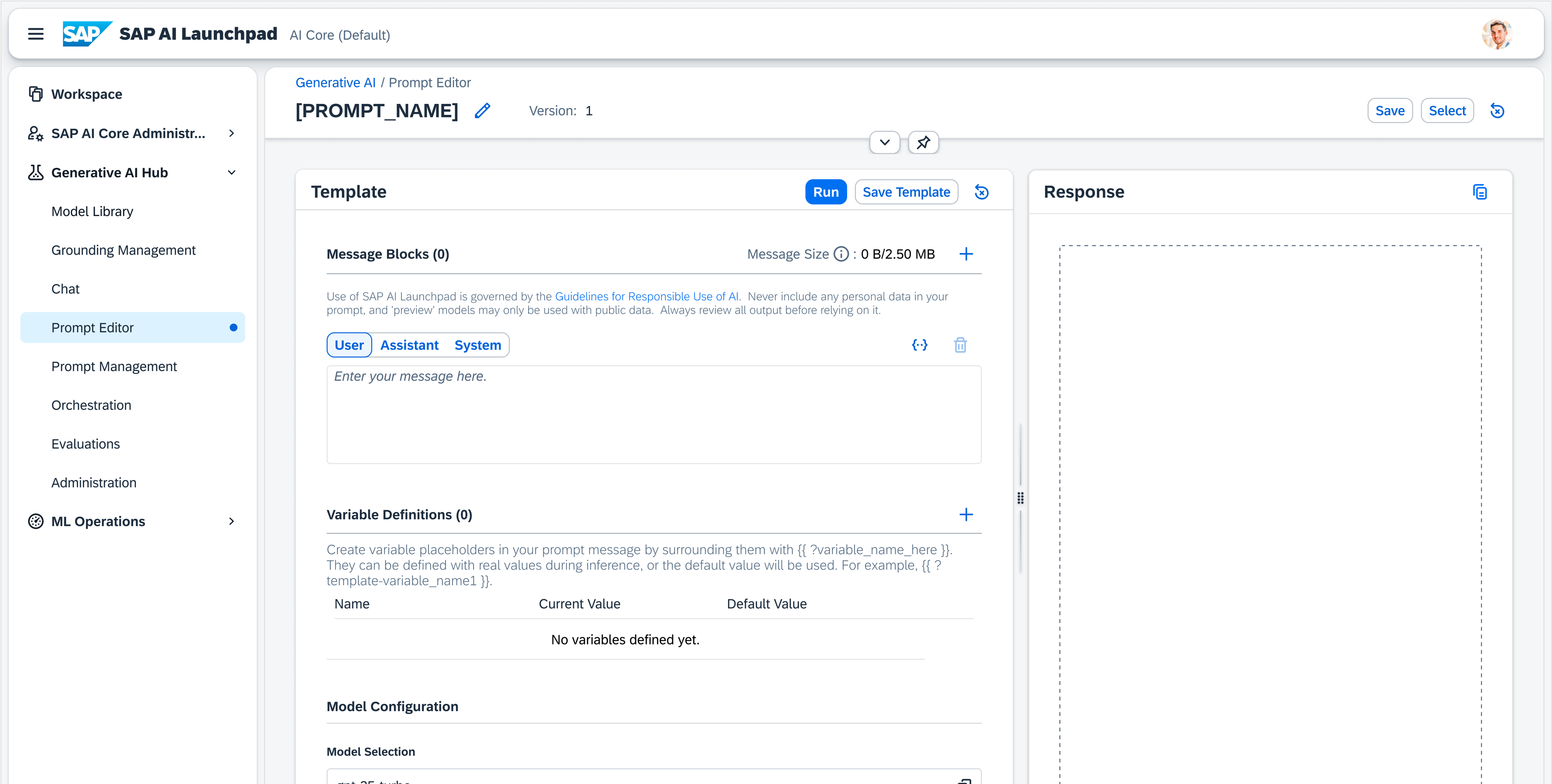Switch message role to System
Screen dimensions: 1552x784
tap(477, 345)
